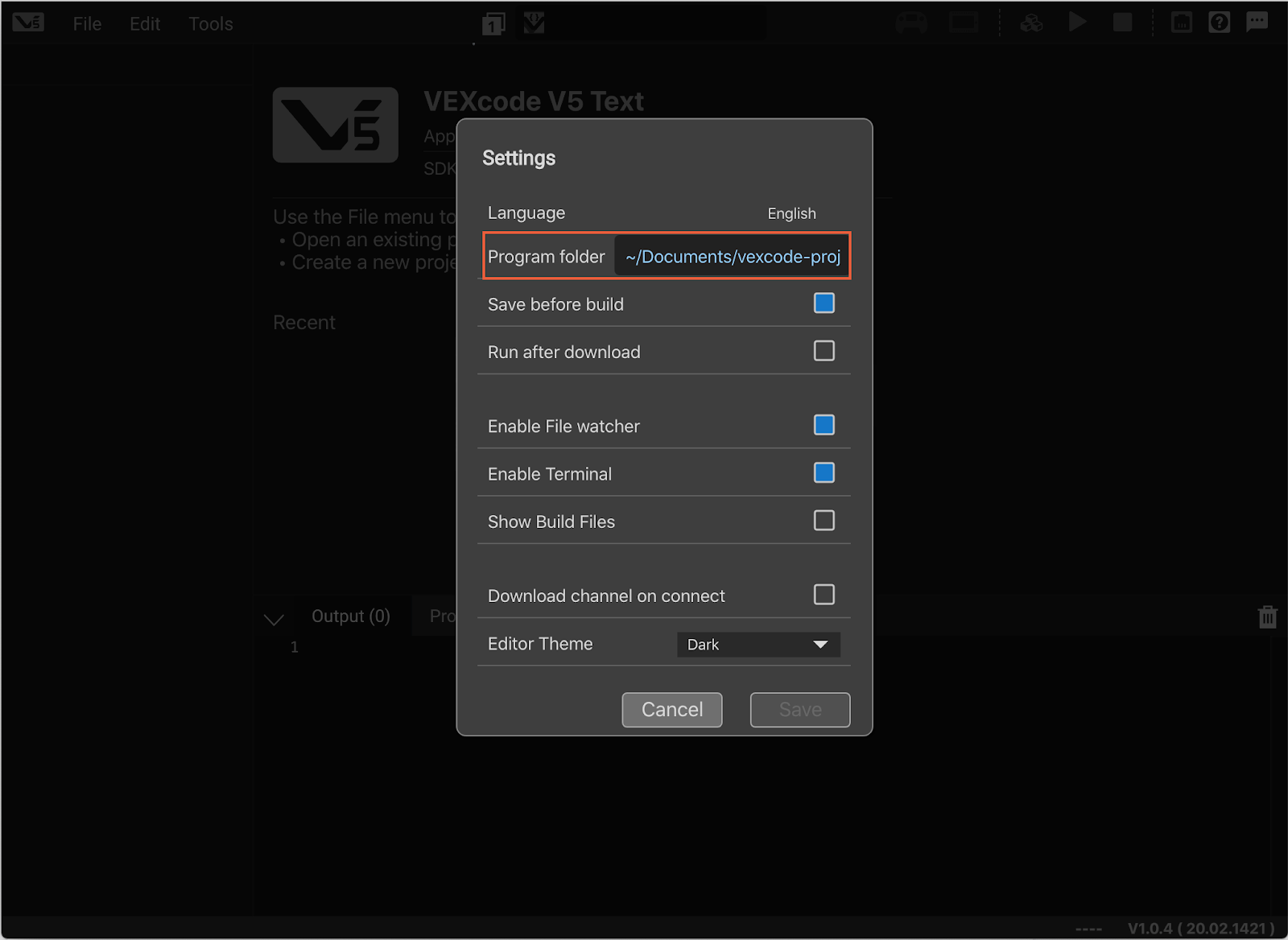Click the feedback chat bubble icon
This screenshot has height=940, width=1288.
point(1257,23)
